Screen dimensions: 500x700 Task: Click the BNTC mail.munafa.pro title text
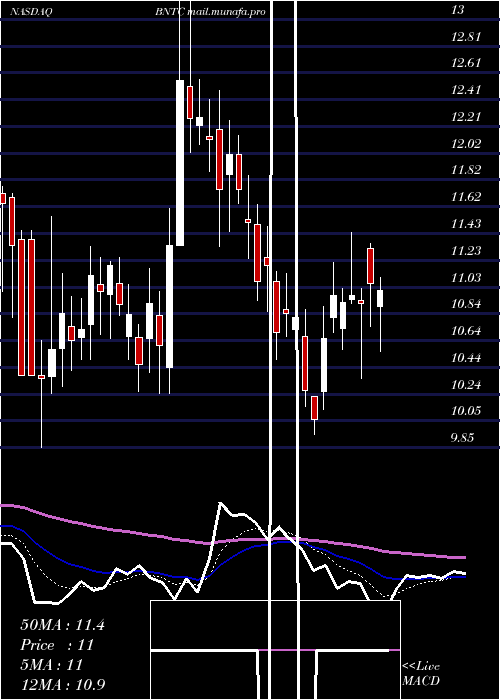tap(210, 12)
